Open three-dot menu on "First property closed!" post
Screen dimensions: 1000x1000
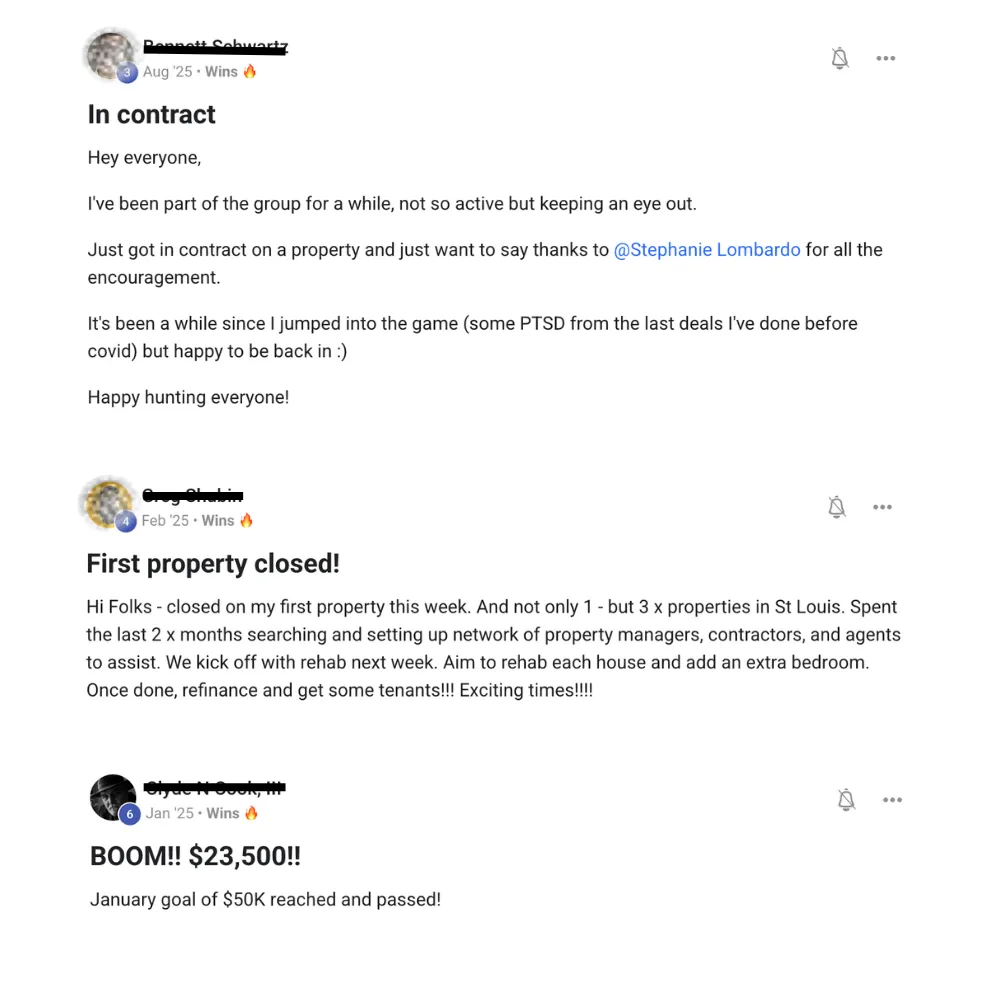882,507
